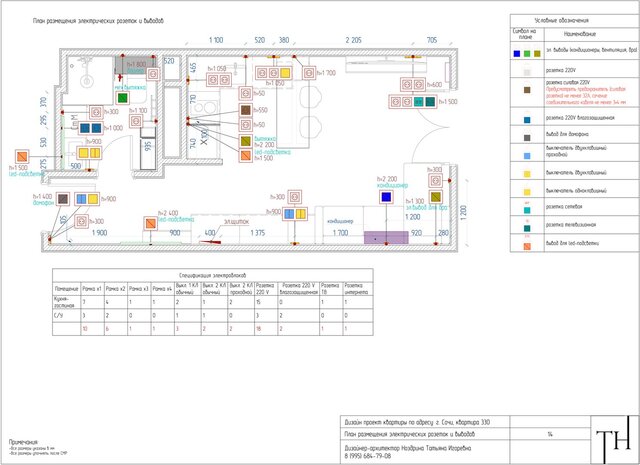Select the purple кондиционер unit rectangle

click(385, 238)
